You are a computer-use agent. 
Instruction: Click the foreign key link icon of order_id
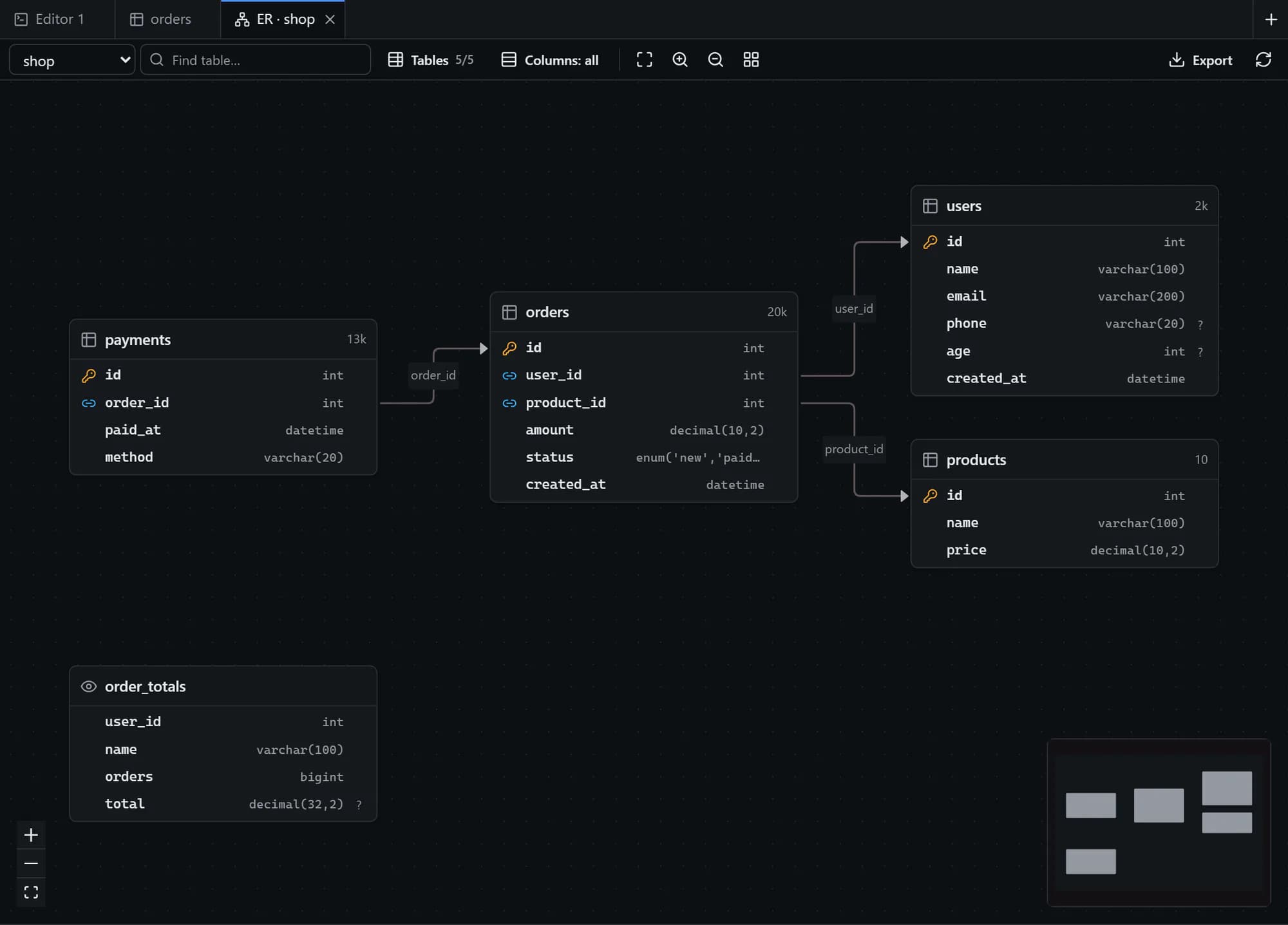pos(89,403)
